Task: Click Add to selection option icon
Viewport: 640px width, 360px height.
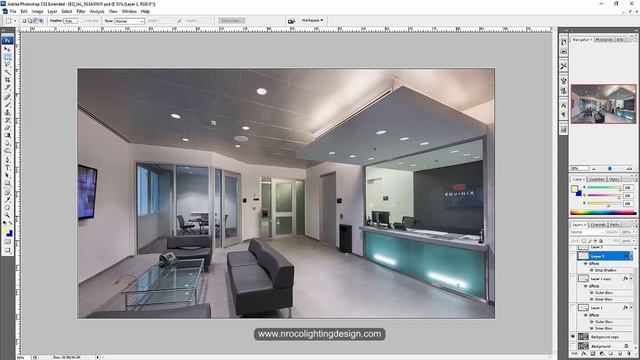Action: (x=30, y=21)
